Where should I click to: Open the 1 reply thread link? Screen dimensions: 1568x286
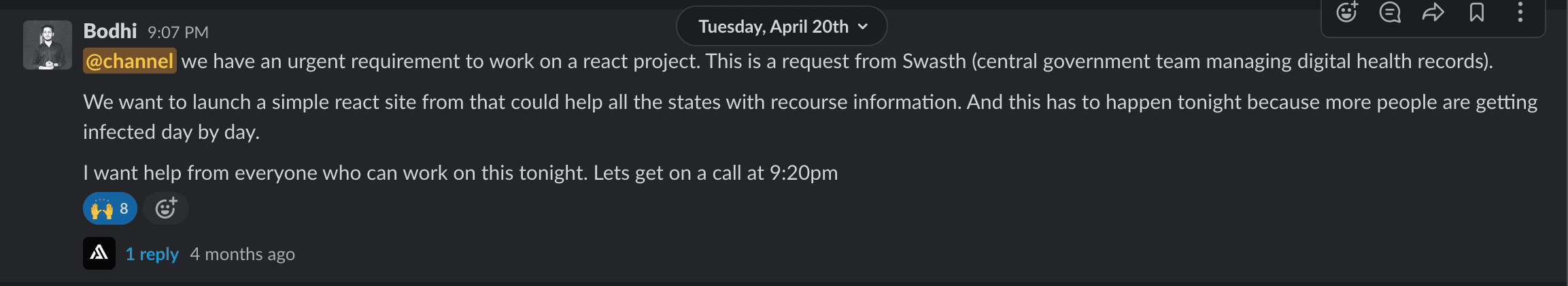click(152, 254)
